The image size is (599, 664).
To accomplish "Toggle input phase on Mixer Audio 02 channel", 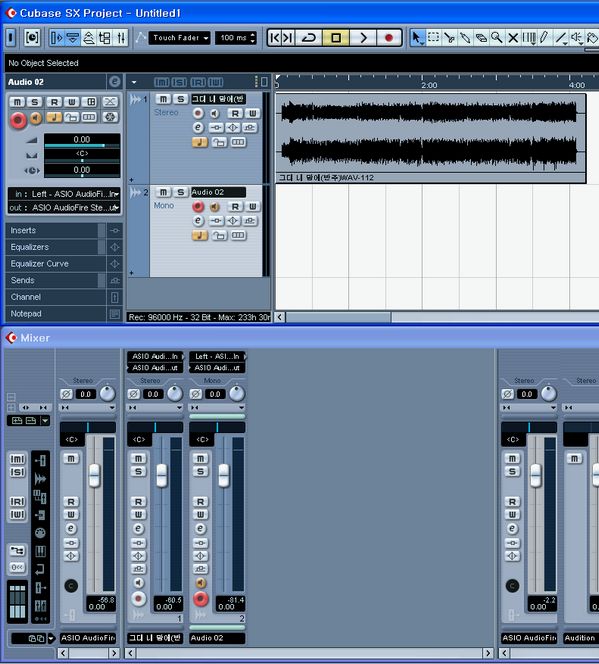I will tap(196, 394).
